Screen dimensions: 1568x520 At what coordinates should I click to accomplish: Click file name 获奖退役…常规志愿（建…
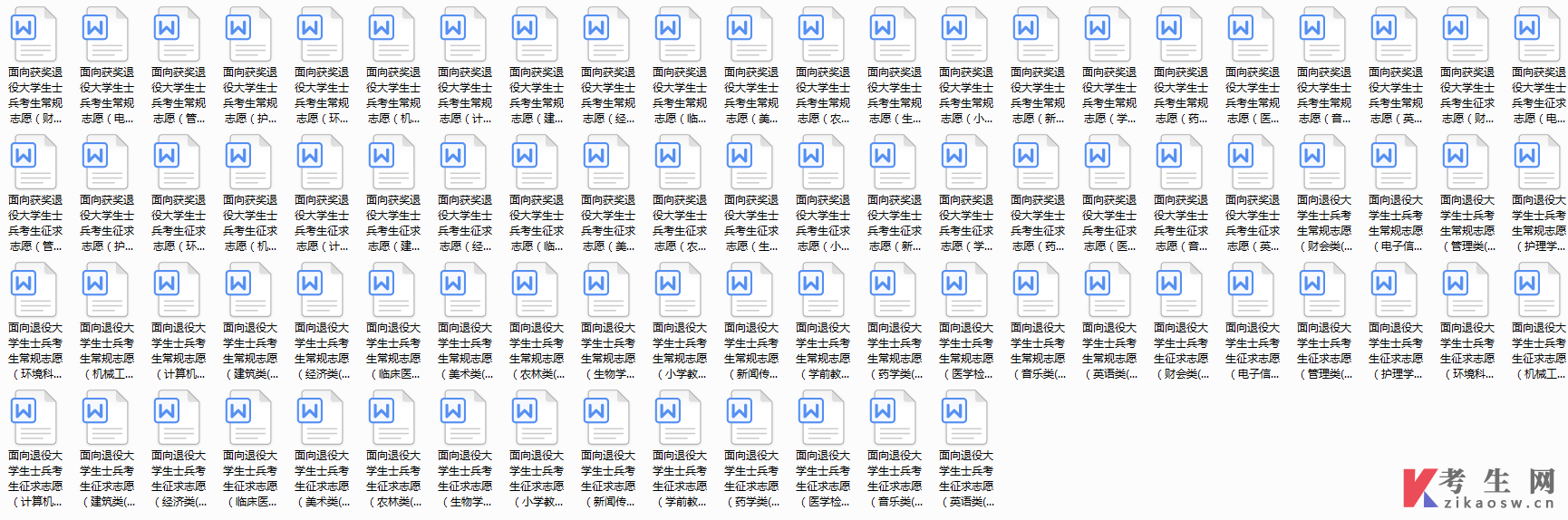coord(537,95)
